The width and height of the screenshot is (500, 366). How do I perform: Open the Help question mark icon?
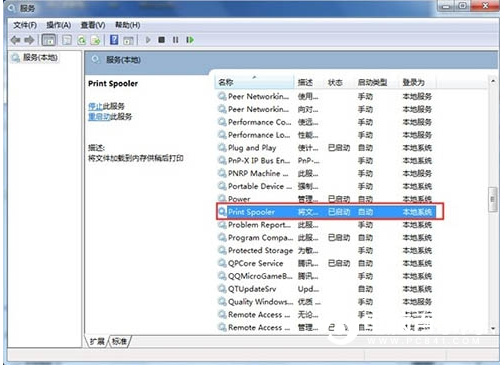coord(114,40)
